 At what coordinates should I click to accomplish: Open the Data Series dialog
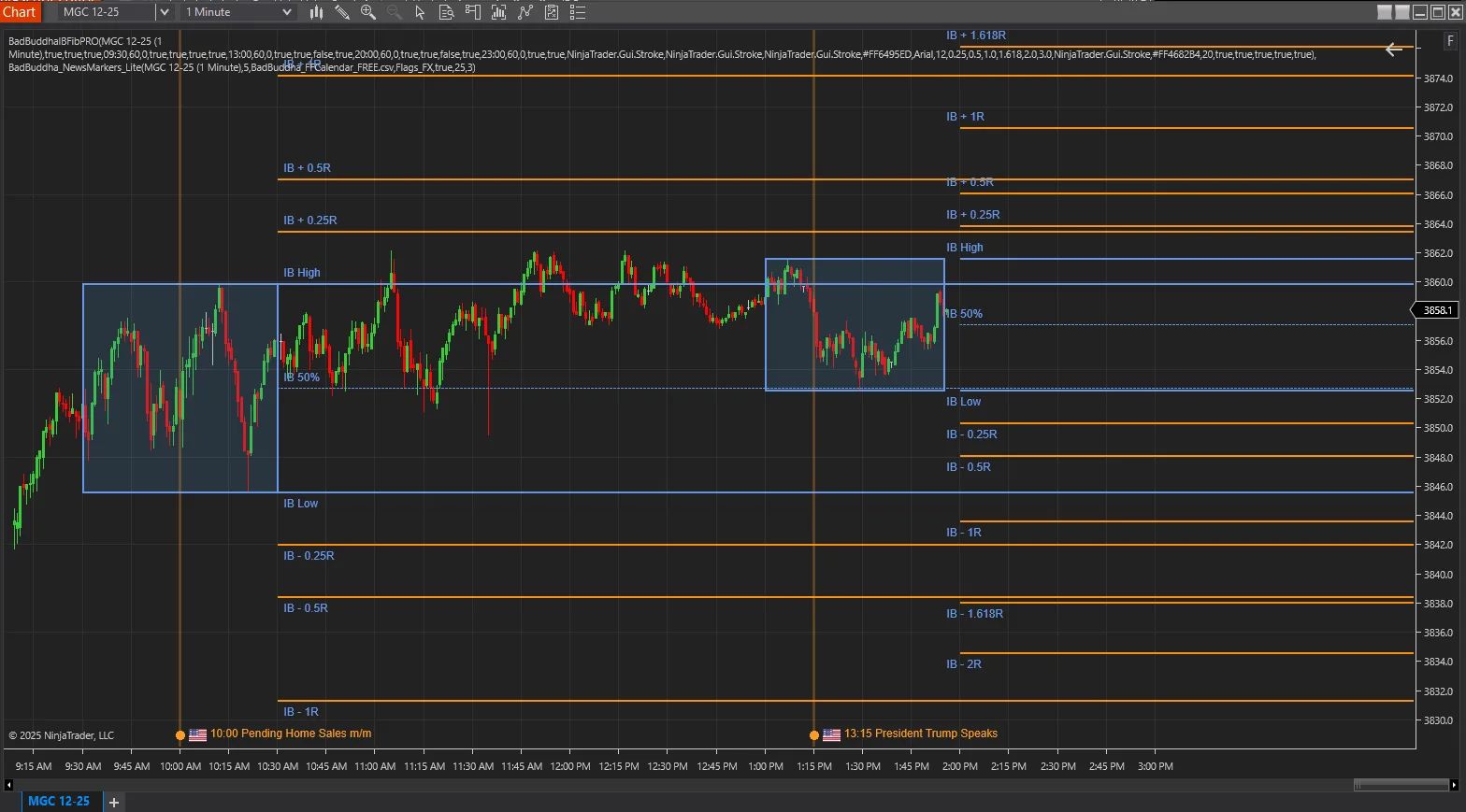click(x=499, y=12)
